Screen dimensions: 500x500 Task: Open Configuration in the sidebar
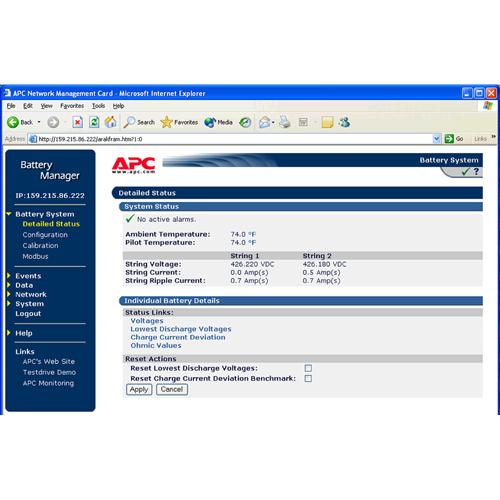tap(45, 235)
